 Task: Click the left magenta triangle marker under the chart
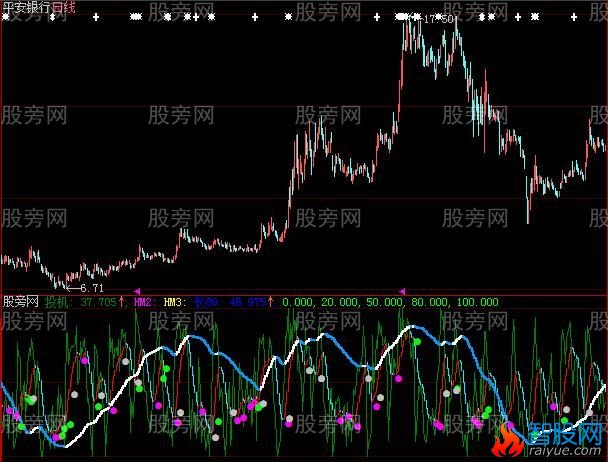pyautogui.click(x=137, y=291)
